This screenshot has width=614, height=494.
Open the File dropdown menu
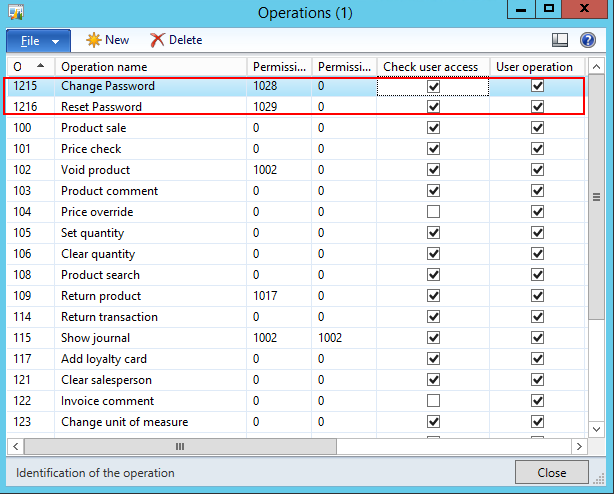tap(38, 40)
